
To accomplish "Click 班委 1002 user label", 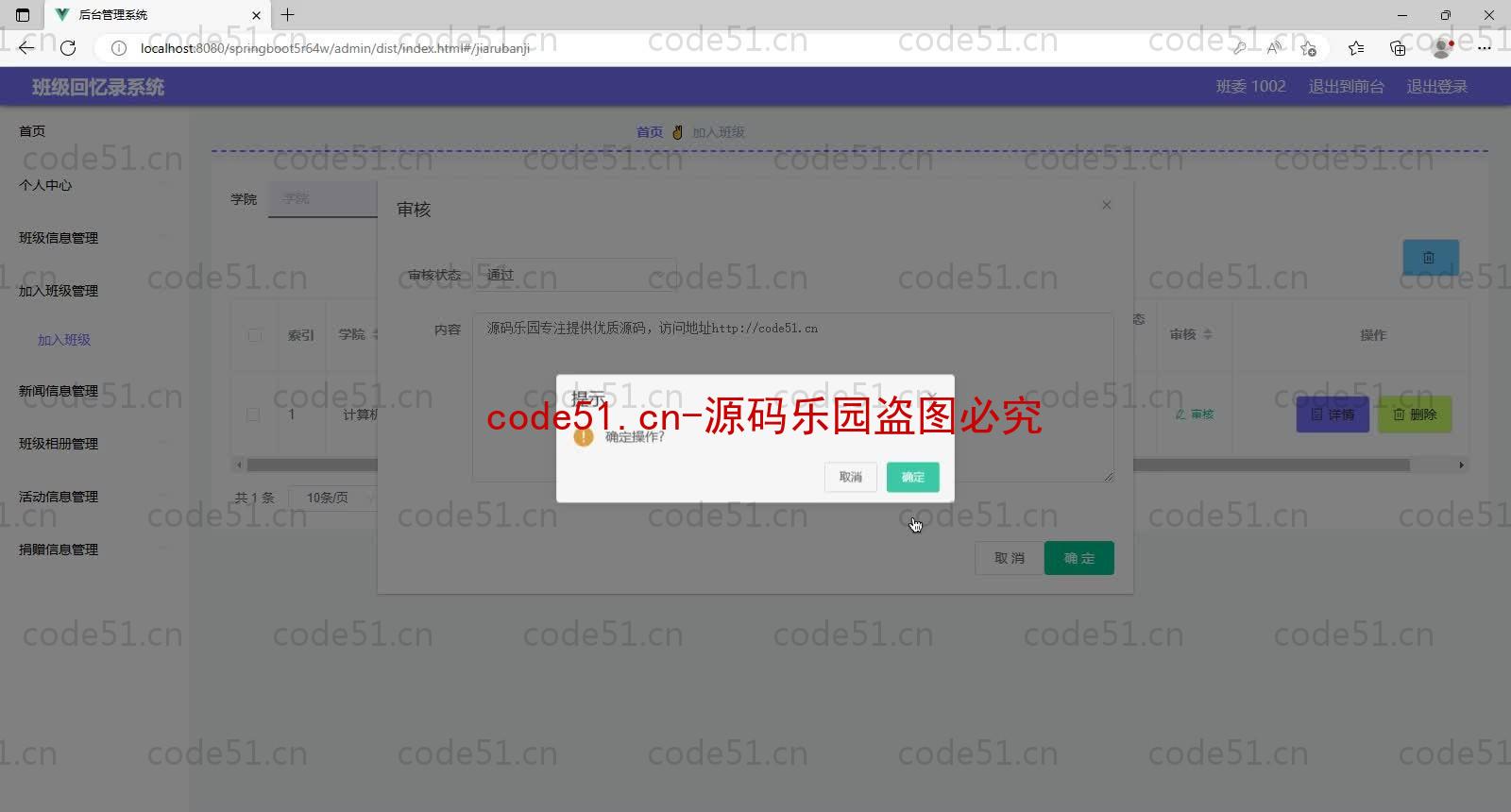I will pos(1250,87).
